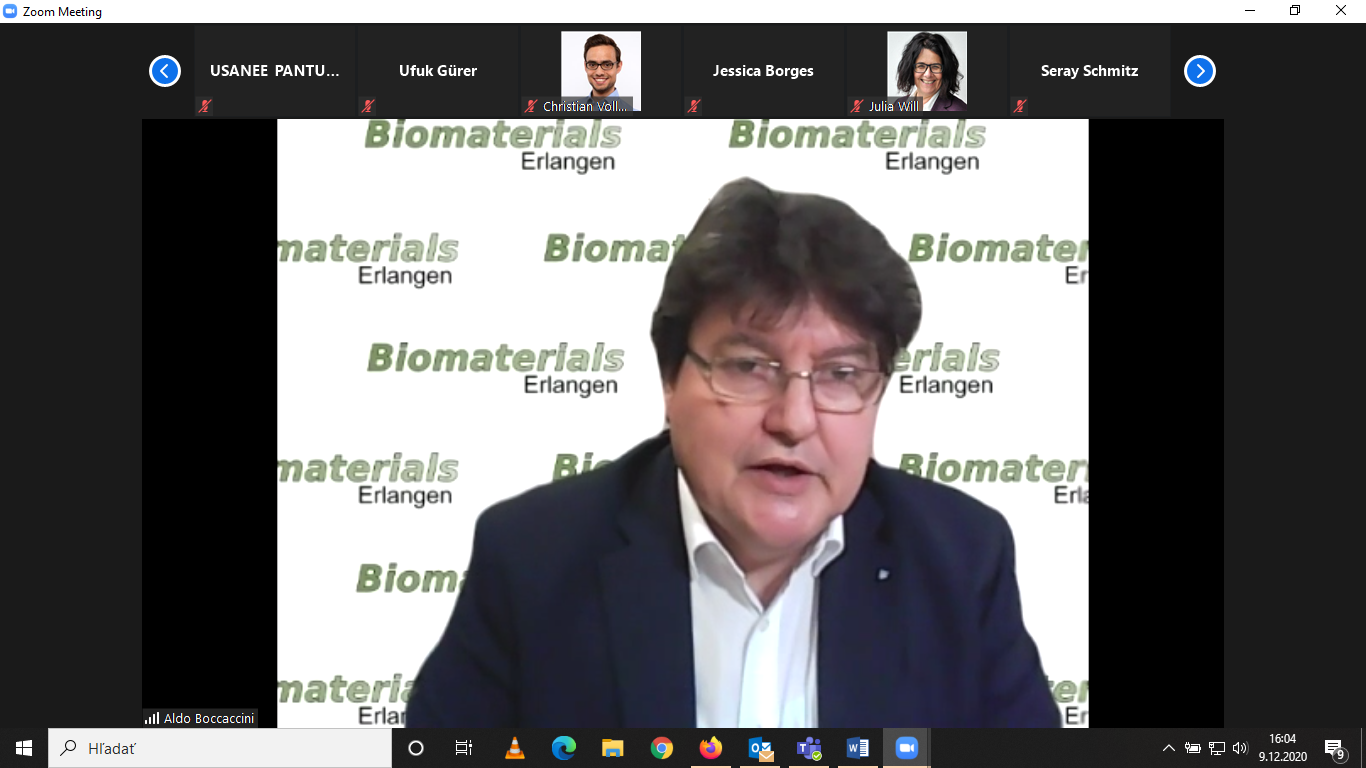Click muted mic icon on Jessica Borges tile
Viewport: 1366px width, 768px height.
click(694, 106)
